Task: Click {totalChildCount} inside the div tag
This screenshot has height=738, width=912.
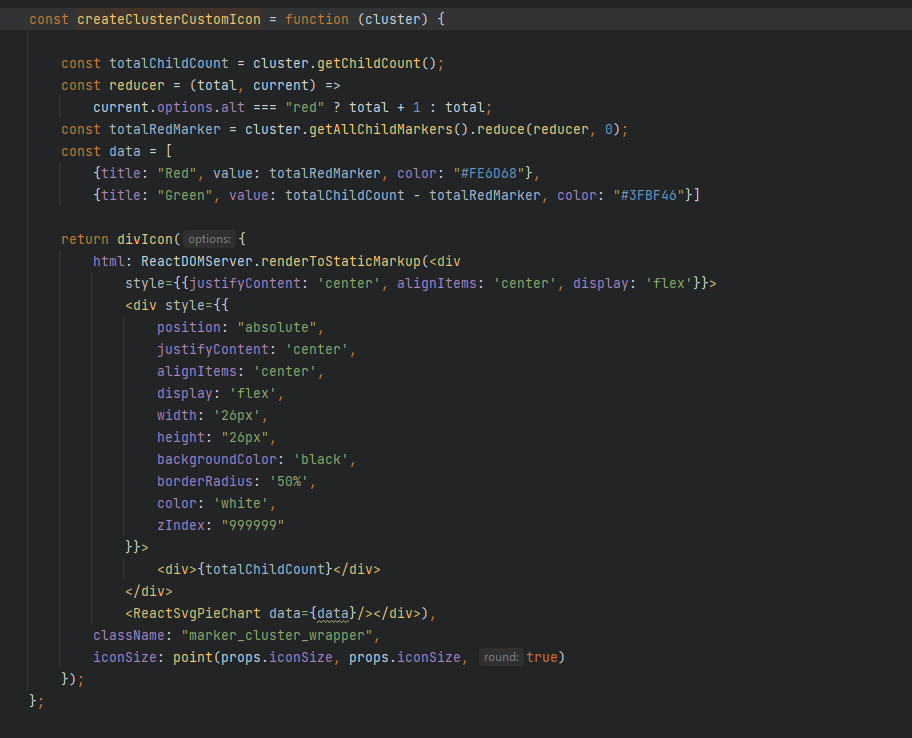Action: coord(265,569)
